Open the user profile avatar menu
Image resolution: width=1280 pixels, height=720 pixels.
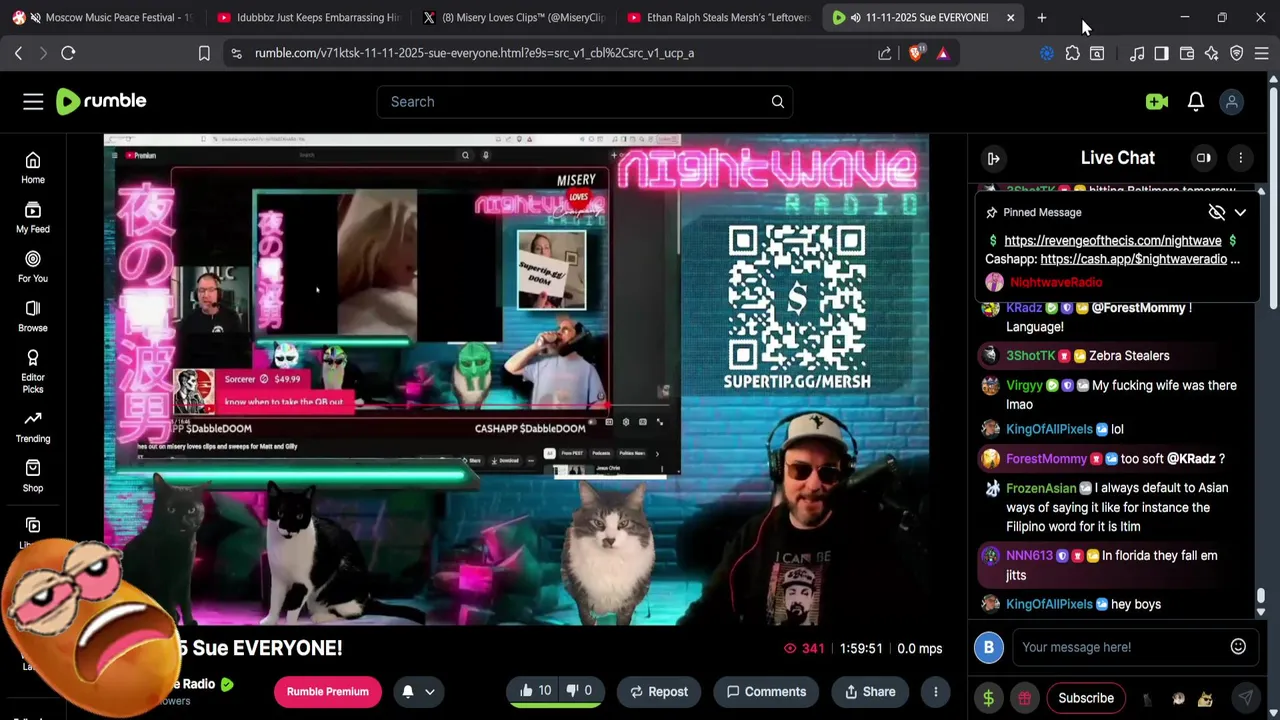[x=1232, y=101]
